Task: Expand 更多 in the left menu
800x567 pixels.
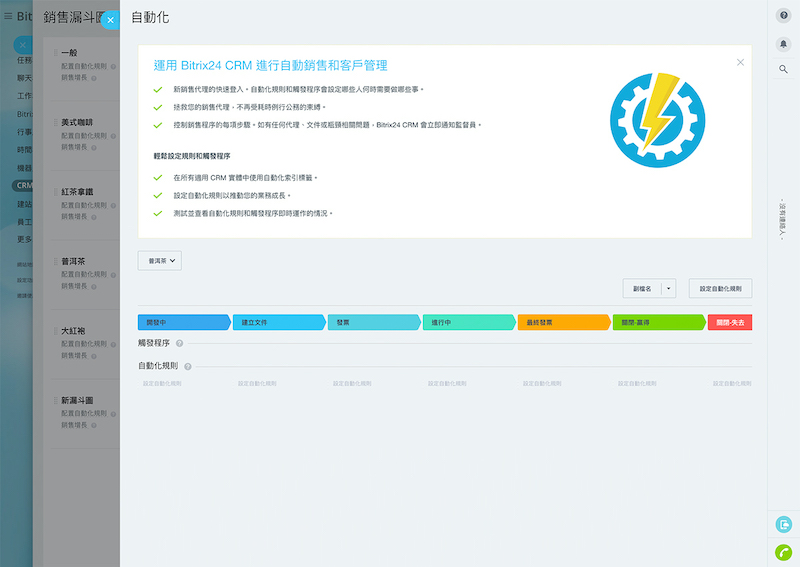Action: 24,239
